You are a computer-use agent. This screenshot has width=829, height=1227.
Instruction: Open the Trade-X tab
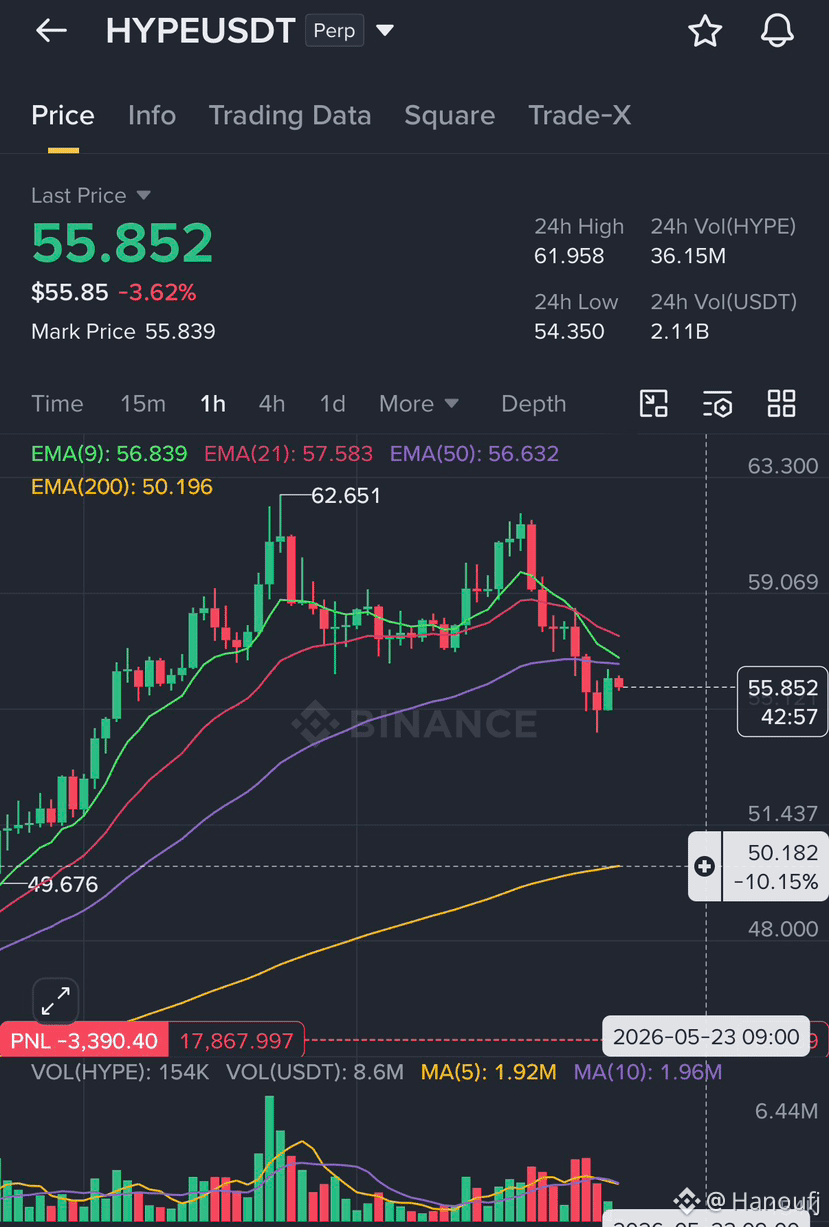[580, 116]
